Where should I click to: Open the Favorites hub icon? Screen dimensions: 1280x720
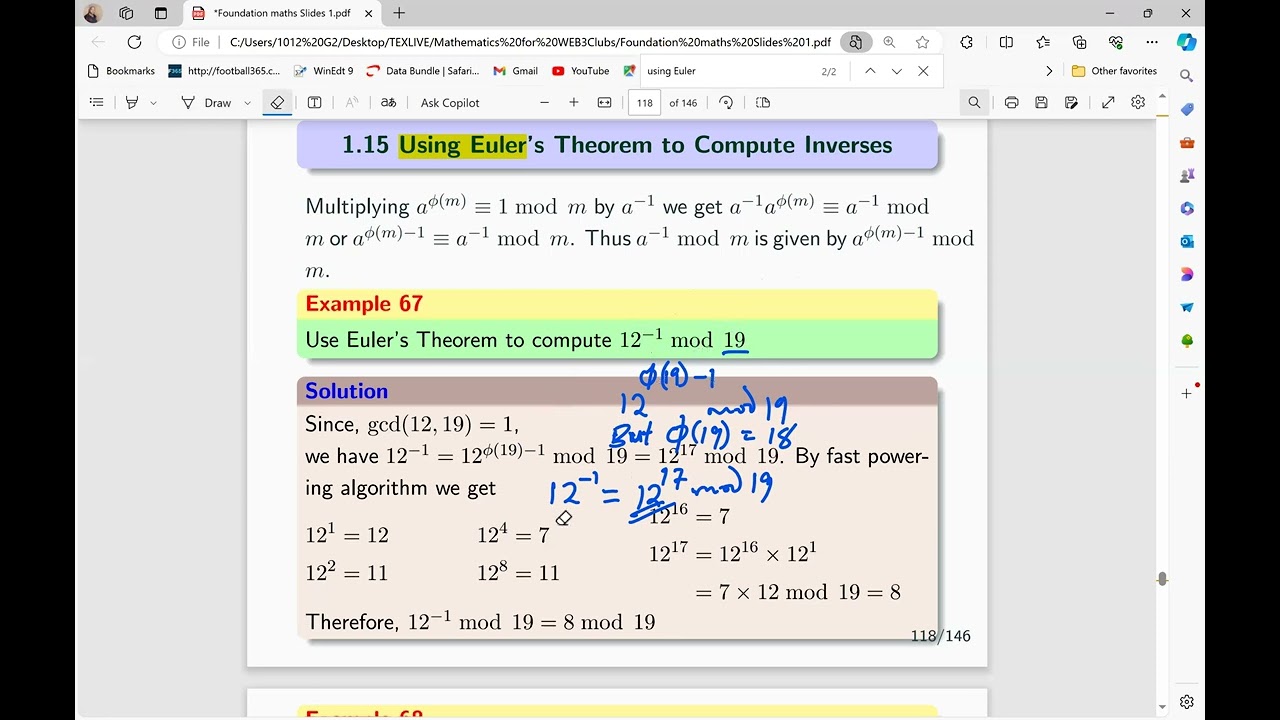point(1043,42)
